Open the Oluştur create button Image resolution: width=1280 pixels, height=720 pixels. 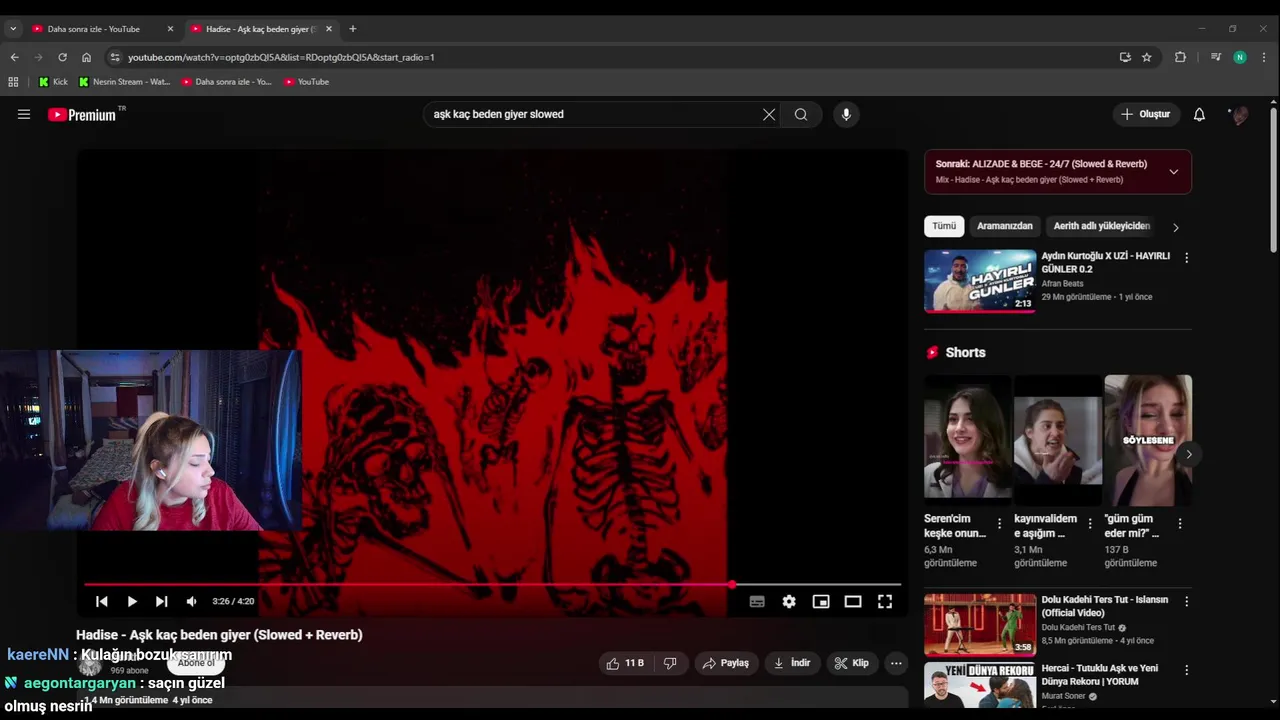(x=1146, y=114)
